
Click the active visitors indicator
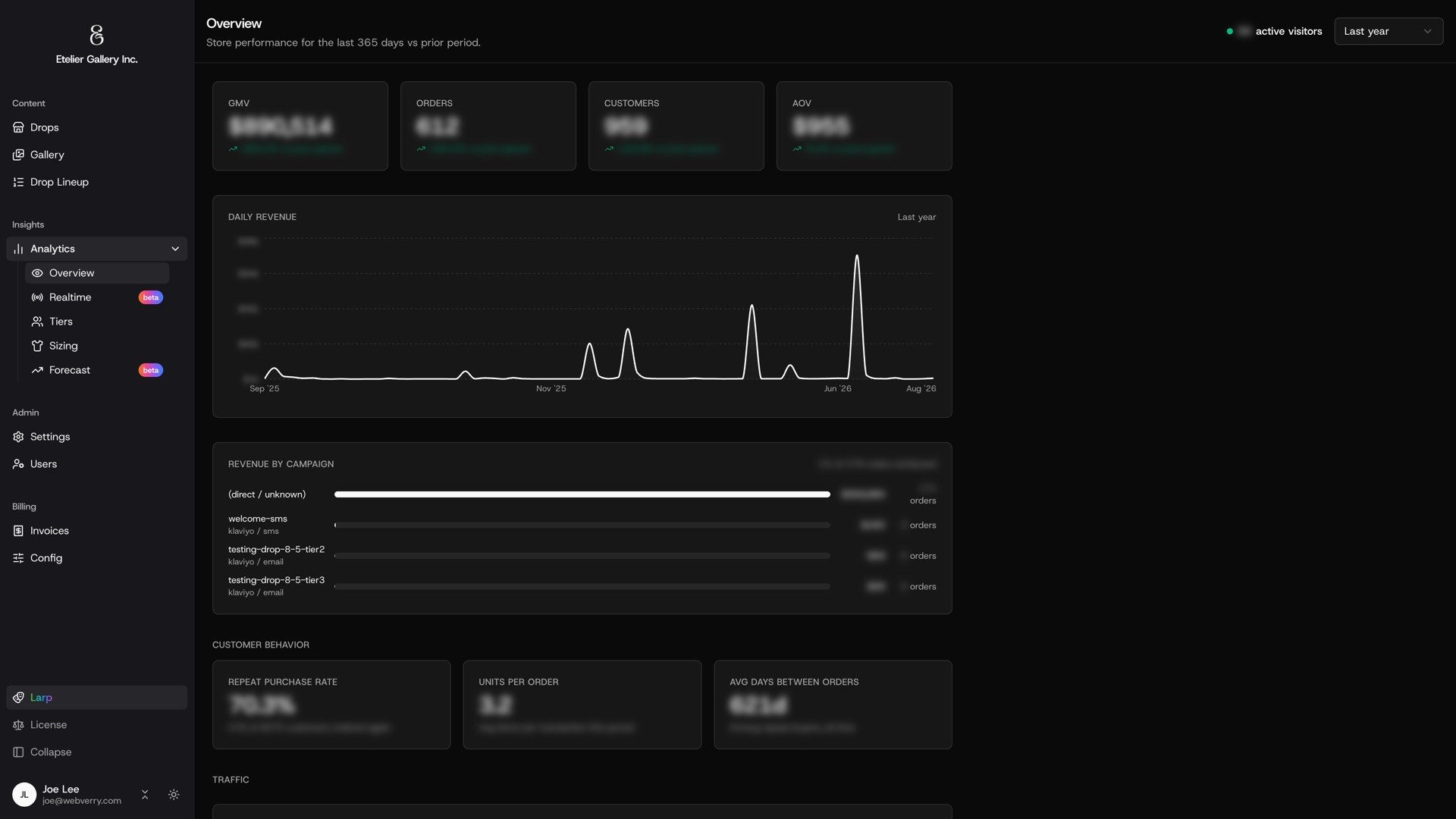pos(1274,31)
